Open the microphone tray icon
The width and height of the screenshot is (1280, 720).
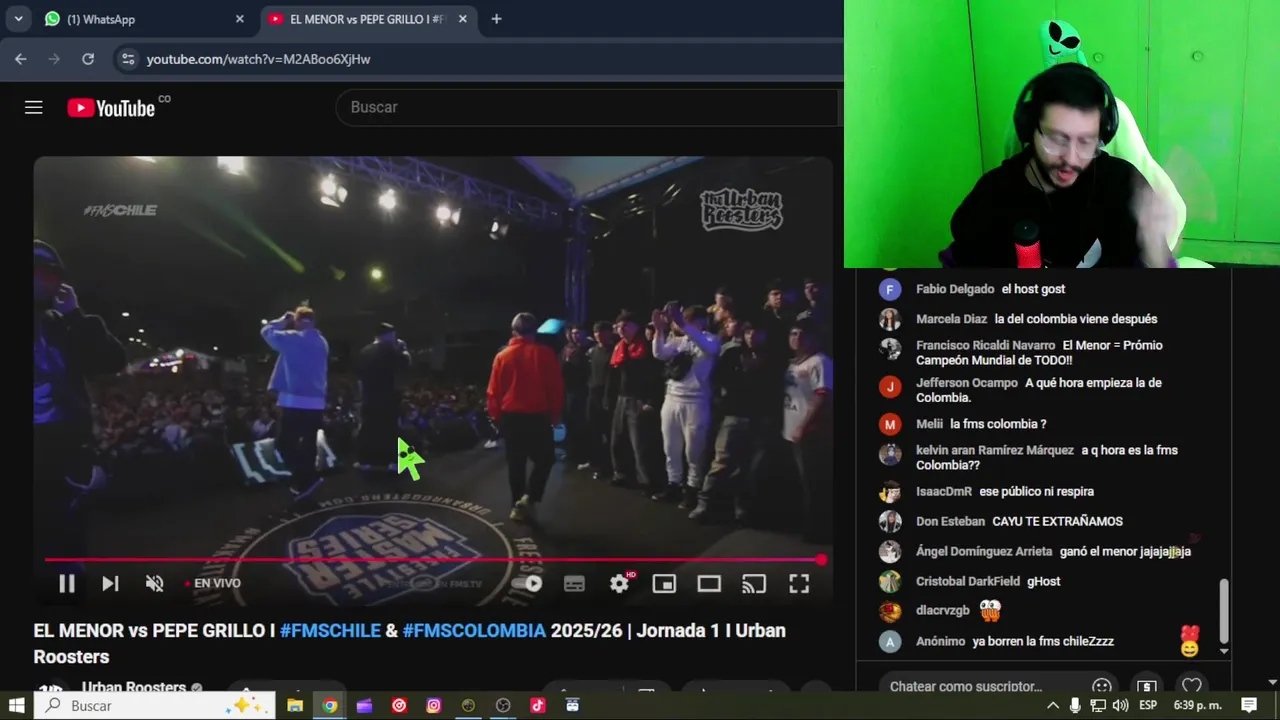[x=1075, y=705]
